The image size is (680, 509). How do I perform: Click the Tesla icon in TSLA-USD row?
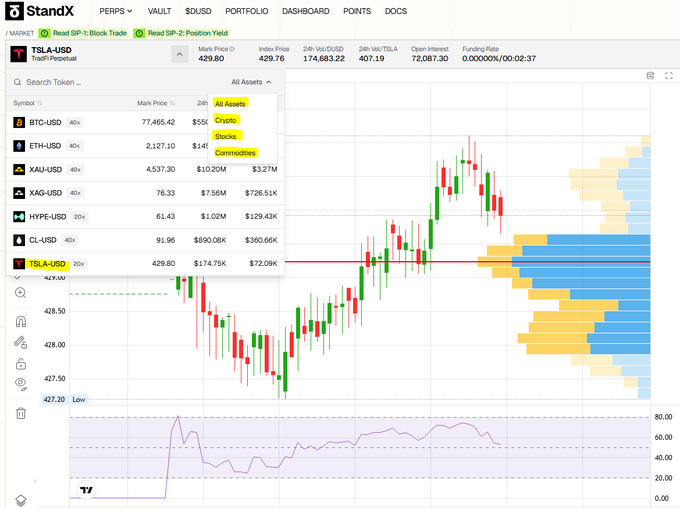(x=19, y=264)
